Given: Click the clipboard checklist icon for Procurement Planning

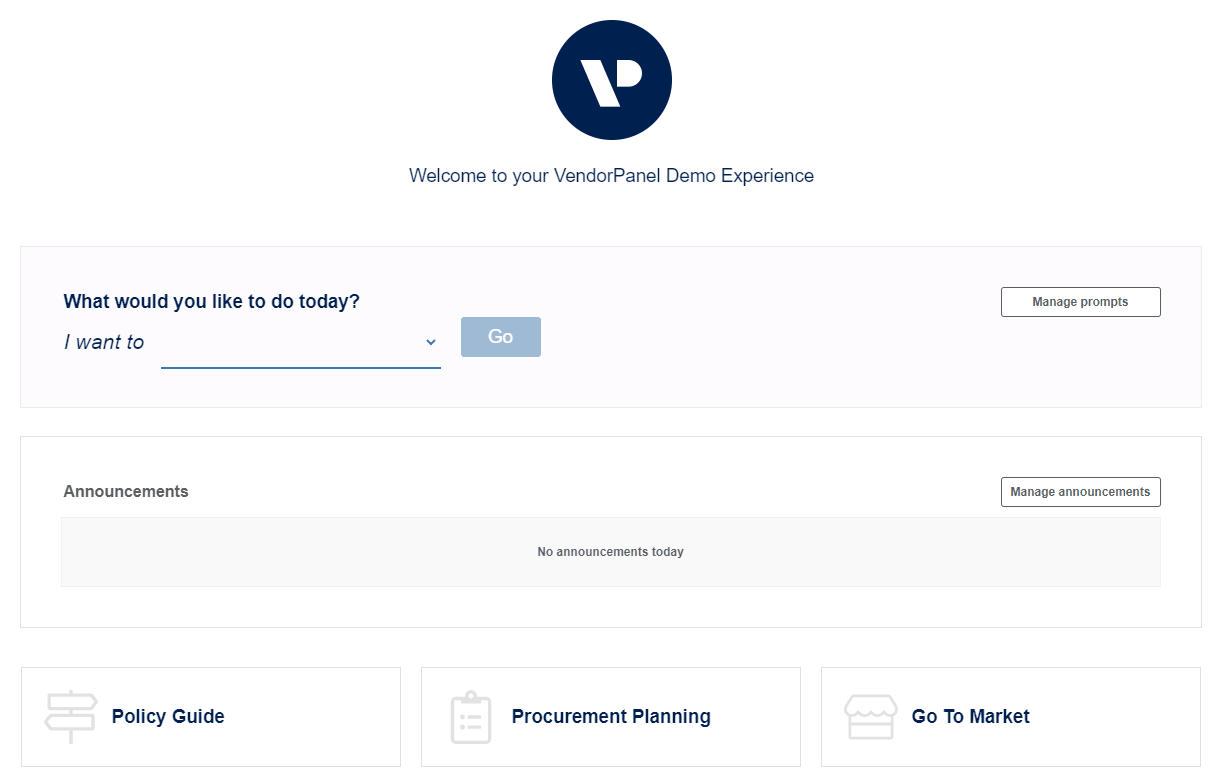Looking at the screenshot, I should pos(471,717).
